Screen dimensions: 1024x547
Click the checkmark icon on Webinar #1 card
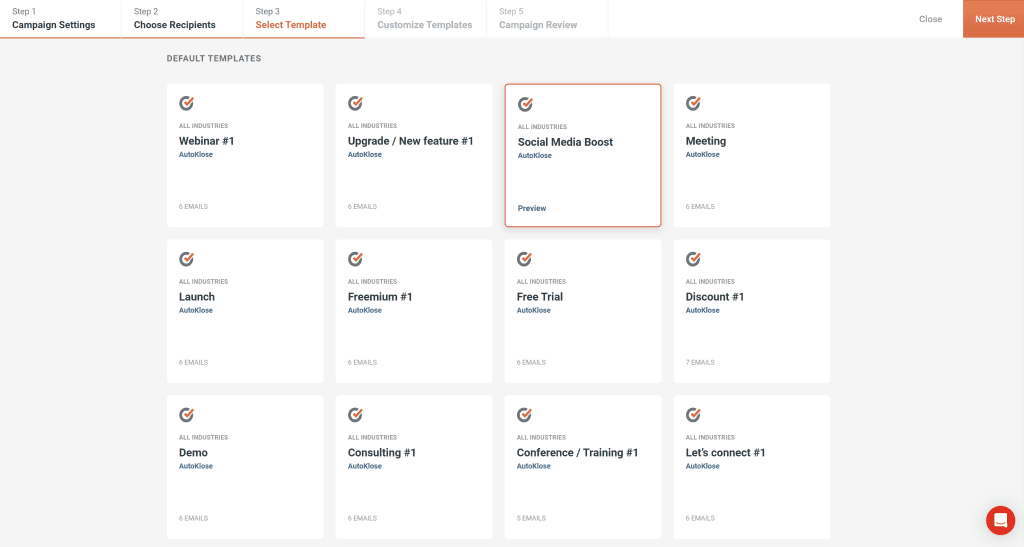tap(187, 103)
